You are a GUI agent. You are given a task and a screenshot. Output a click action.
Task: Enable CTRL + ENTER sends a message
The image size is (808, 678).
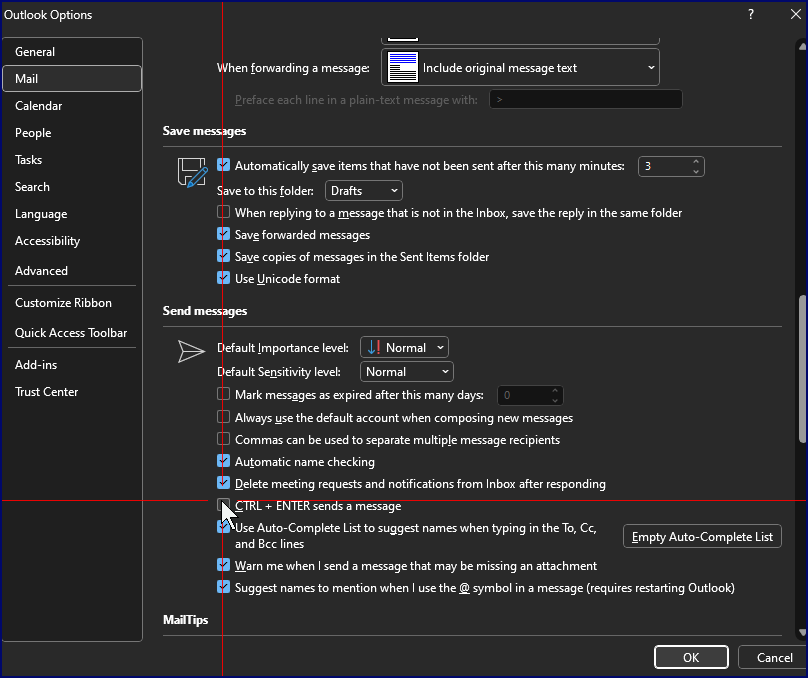[x=223, y=505]
